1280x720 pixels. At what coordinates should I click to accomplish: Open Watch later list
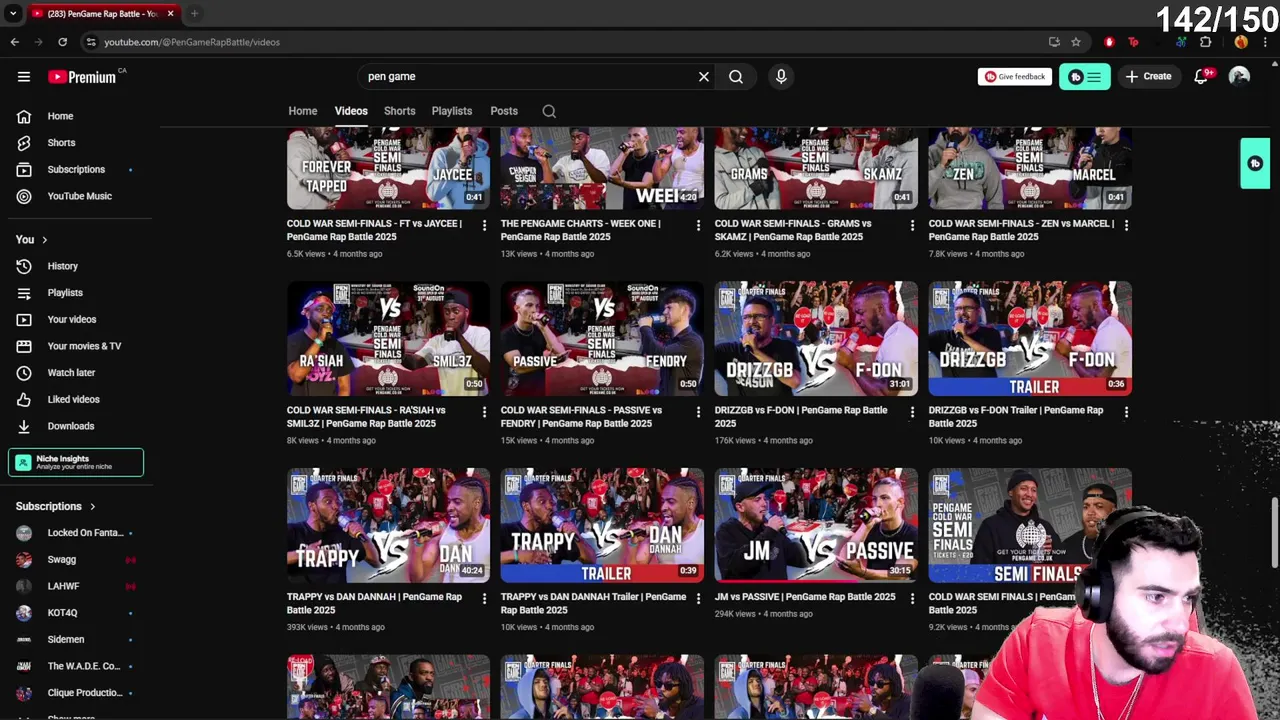pyautogui.click(x=71, y=372)
